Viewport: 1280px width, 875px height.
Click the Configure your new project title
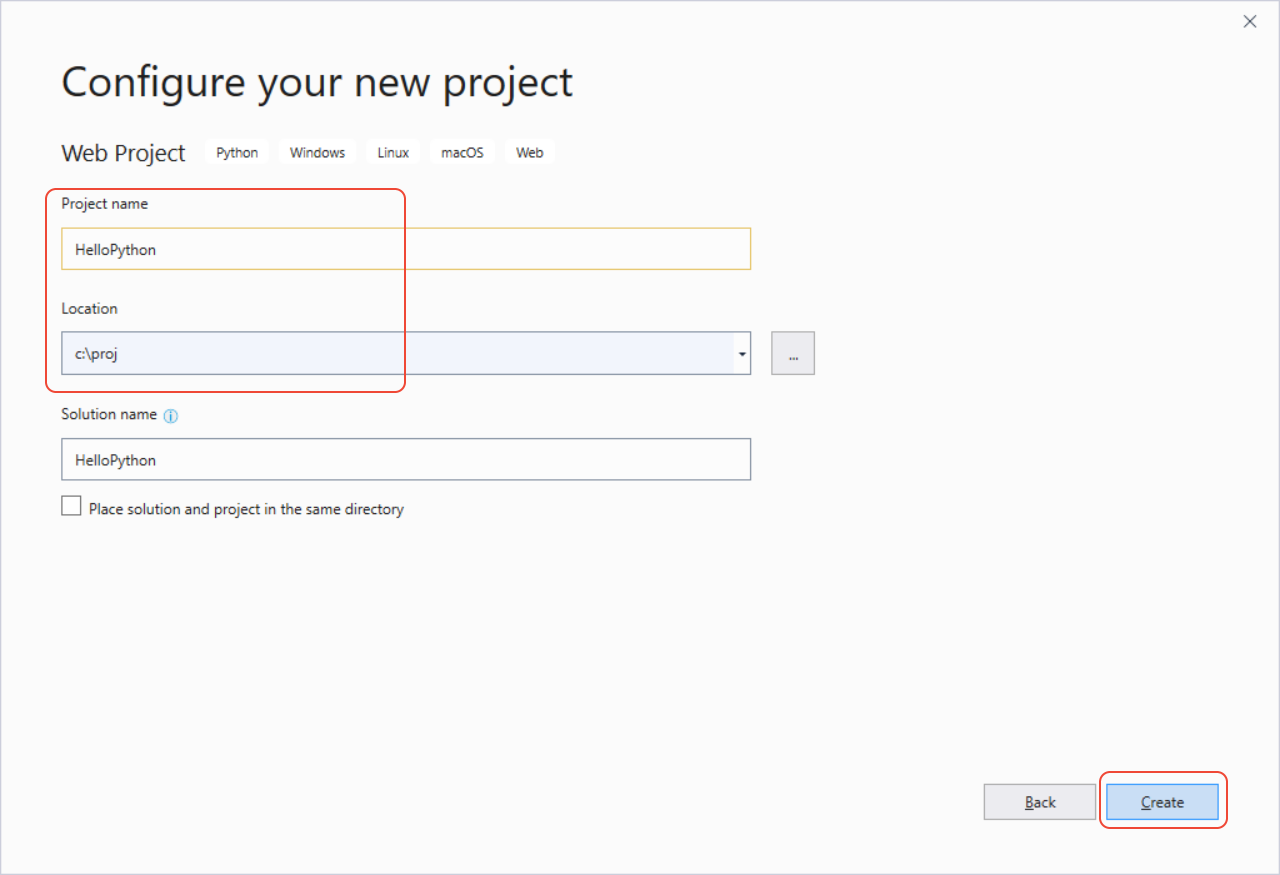coord(316,82)
